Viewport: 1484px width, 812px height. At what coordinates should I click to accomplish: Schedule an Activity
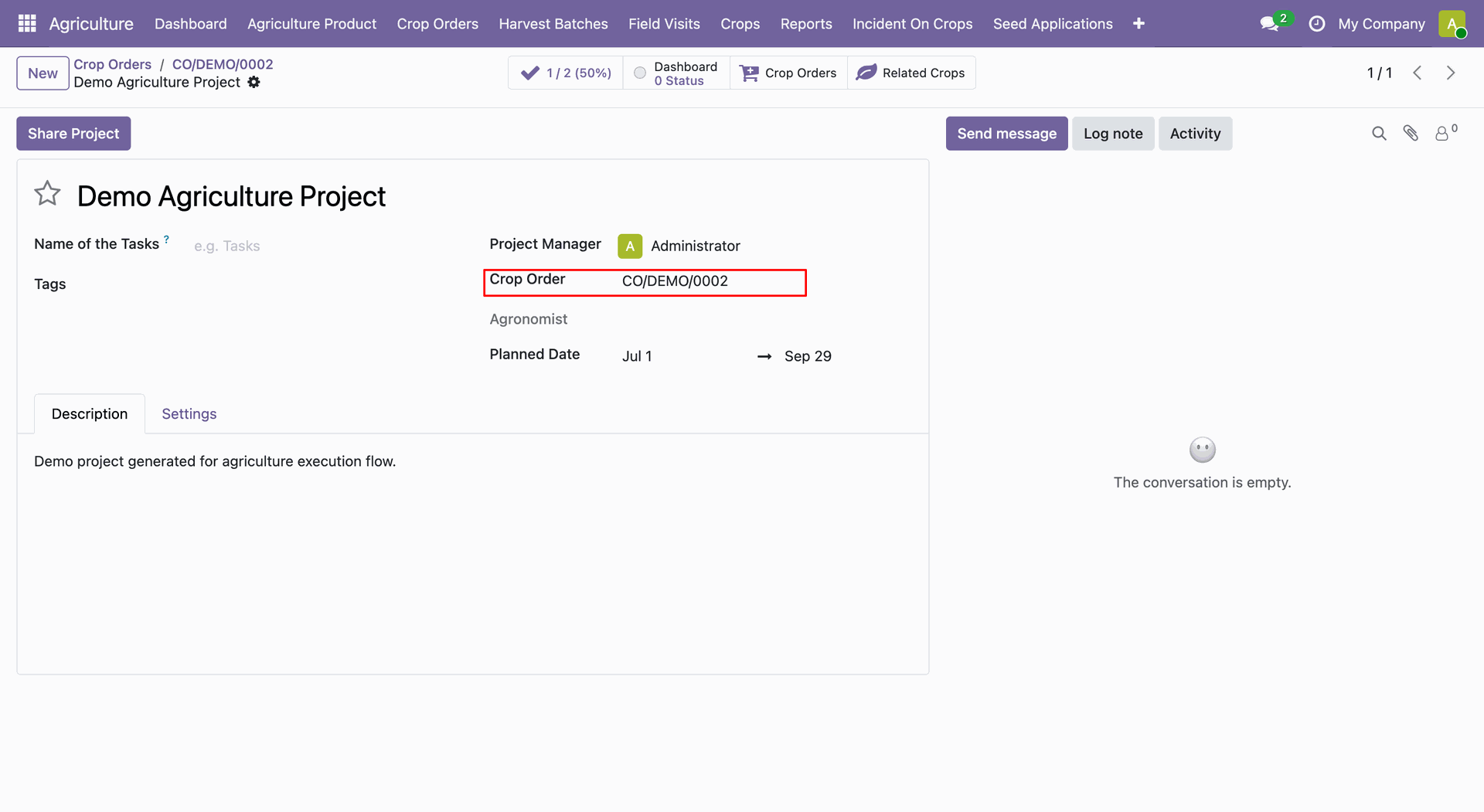[1195, 134]
